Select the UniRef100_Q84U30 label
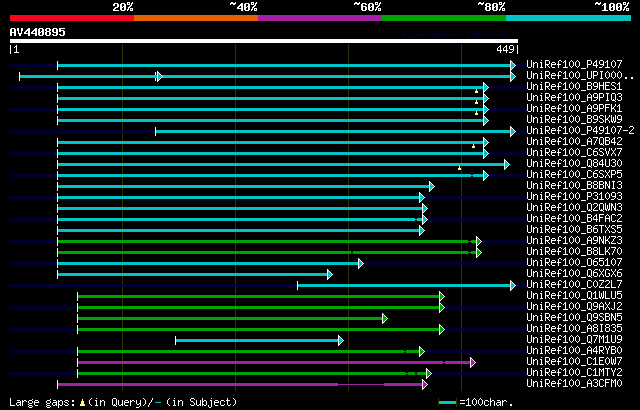640x410 pixels. [574, 164]
